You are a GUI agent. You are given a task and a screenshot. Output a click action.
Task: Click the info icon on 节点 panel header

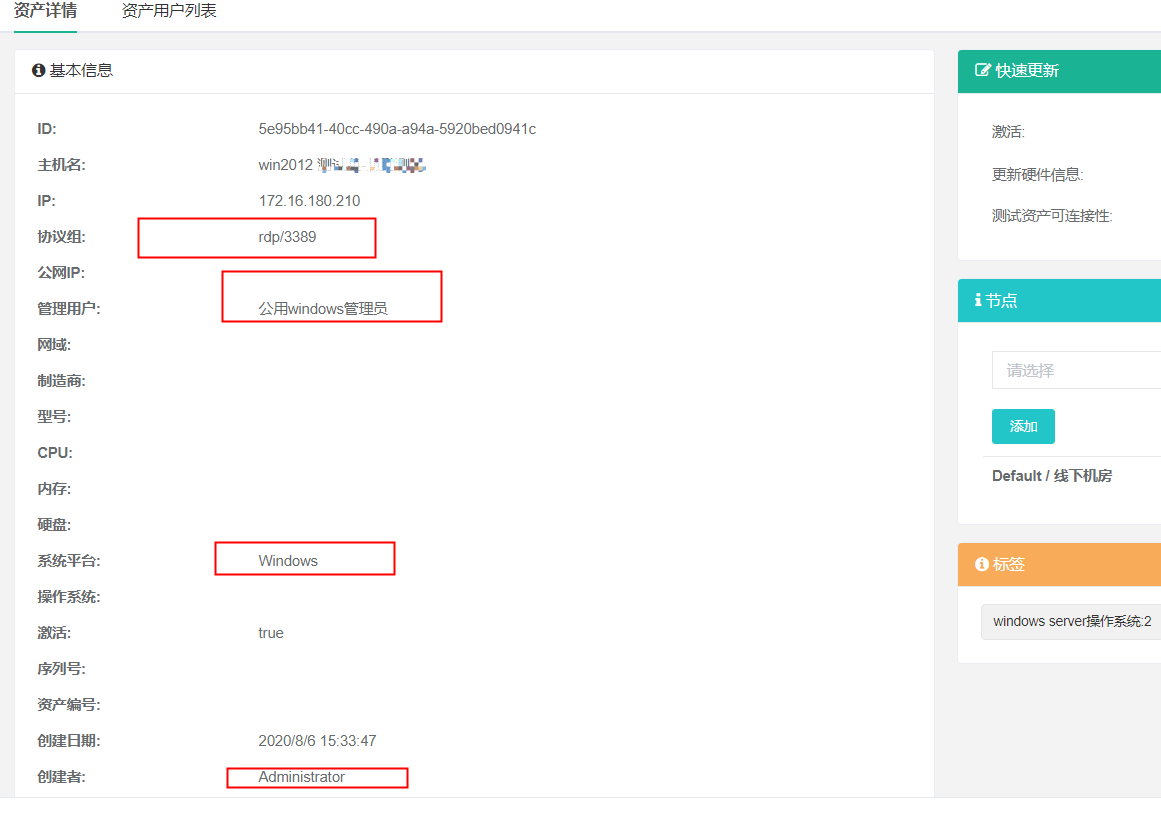[977, 300]
